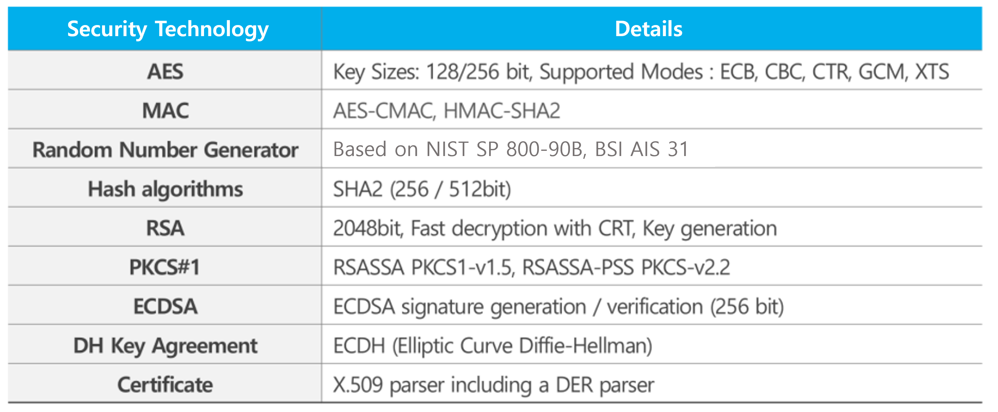Select the AES row label

point(165,72)
